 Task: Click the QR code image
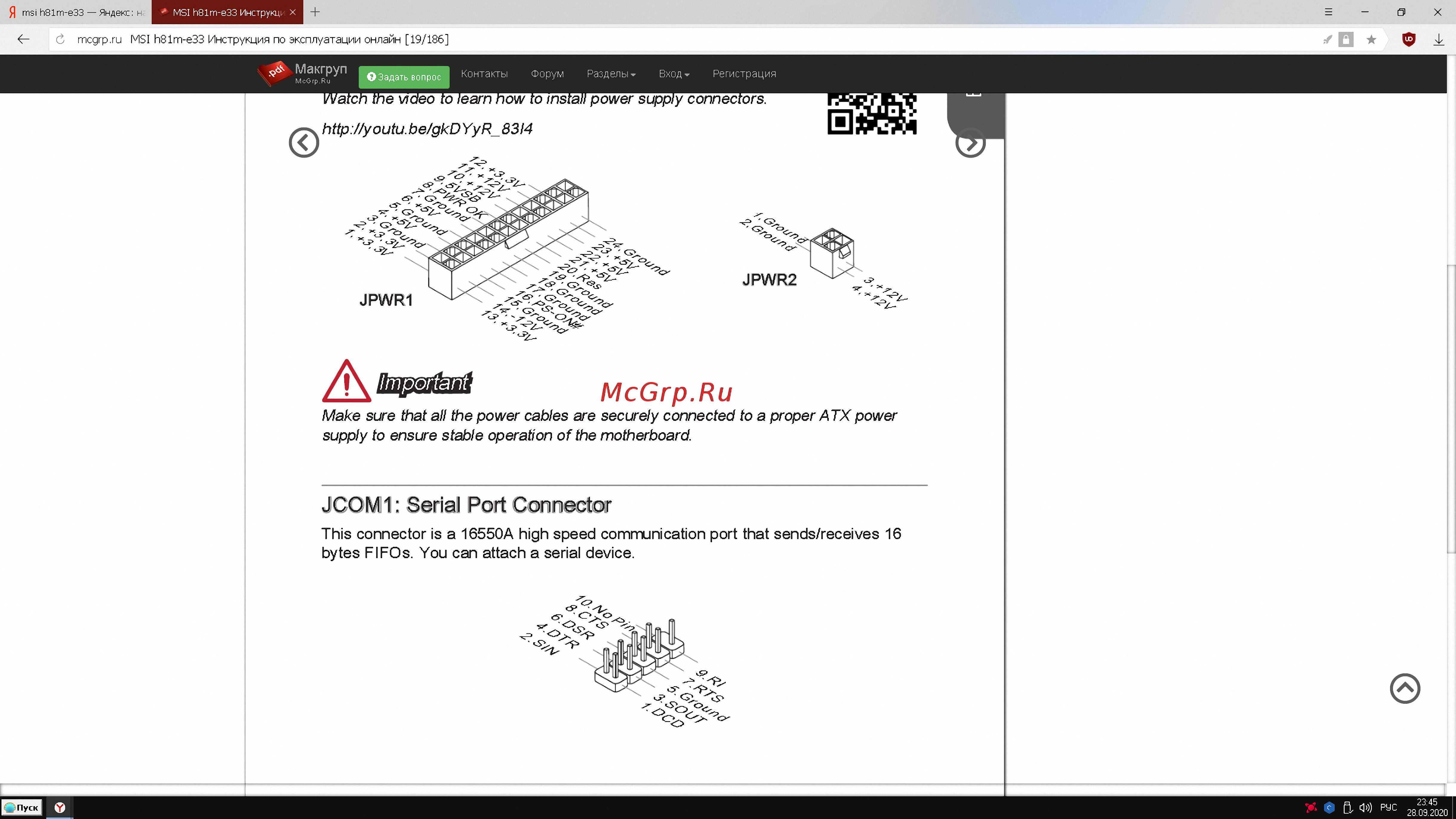coord(871,114)
